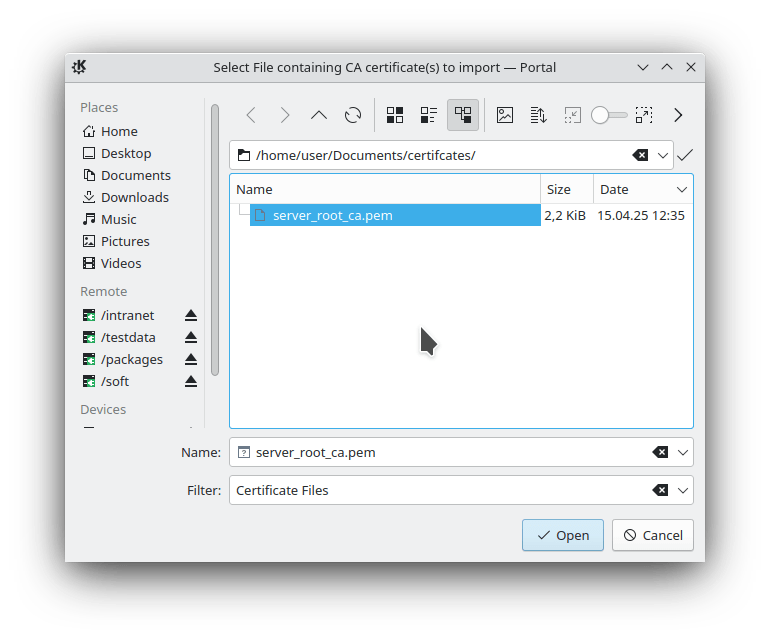This screenshot has height=639, width=770.
Task: Open Documents in Places sidebar
Action: pyautogui.click(x=135, y=175)
